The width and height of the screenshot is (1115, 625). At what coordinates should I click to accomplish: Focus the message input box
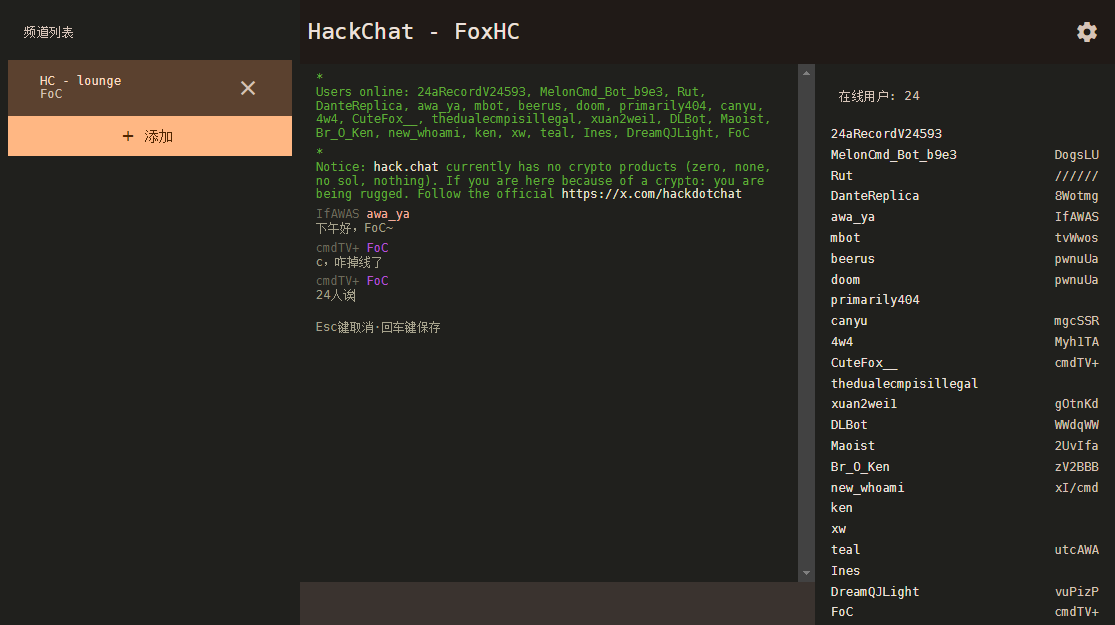coord(557,604)
